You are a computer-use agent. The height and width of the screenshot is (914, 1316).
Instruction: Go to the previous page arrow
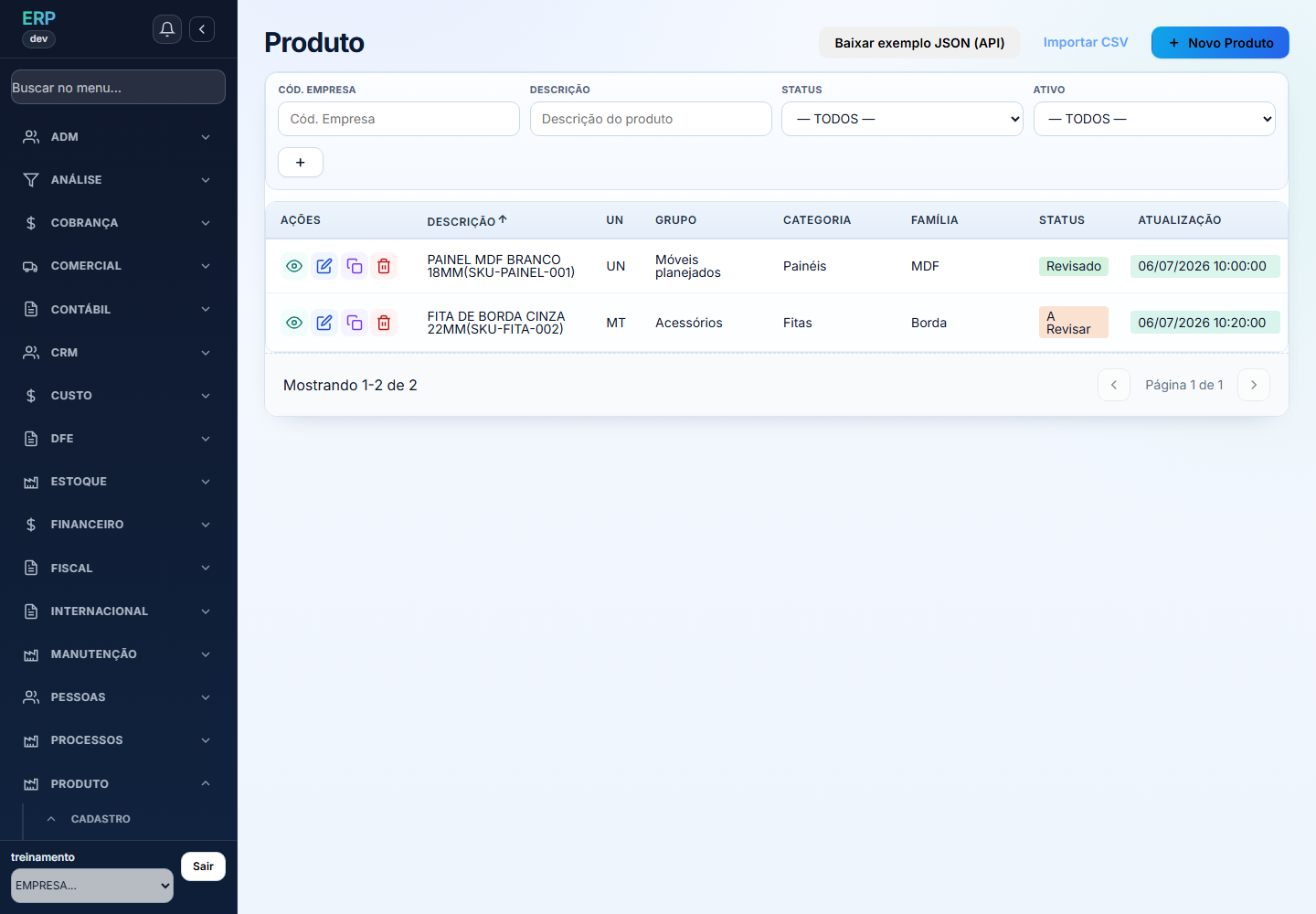coord(1114,385)
